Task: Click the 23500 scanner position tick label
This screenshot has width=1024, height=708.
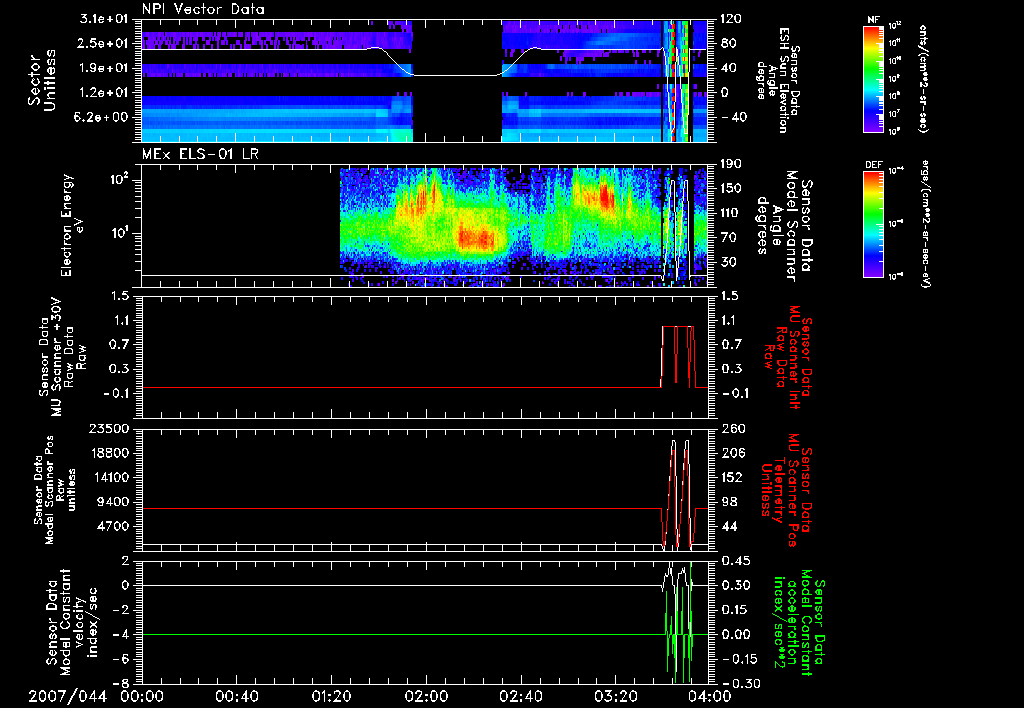Action: (108, 428)
